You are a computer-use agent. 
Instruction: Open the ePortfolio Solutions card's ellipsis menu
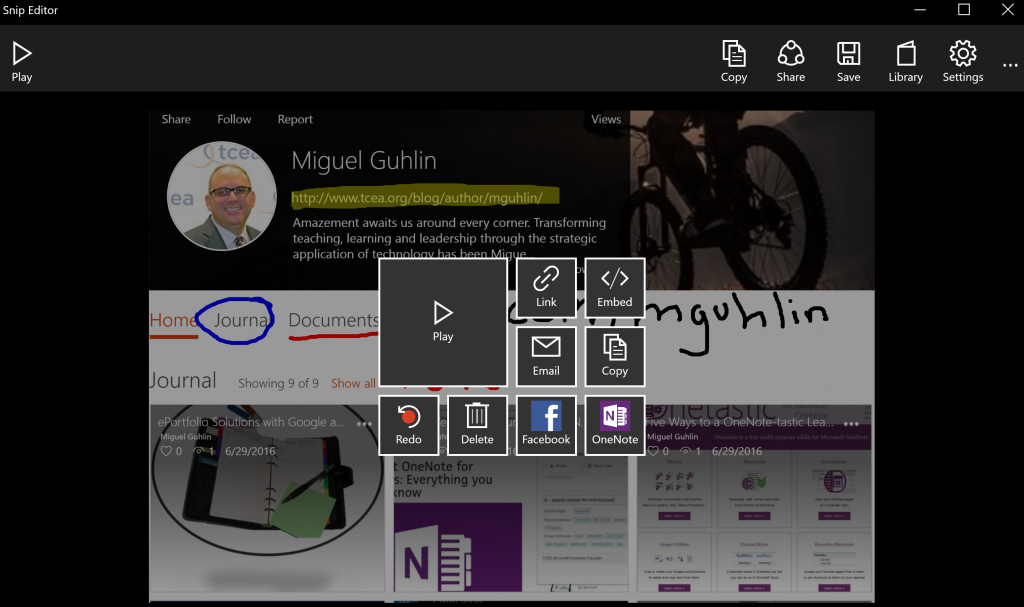tap(364, 423)
